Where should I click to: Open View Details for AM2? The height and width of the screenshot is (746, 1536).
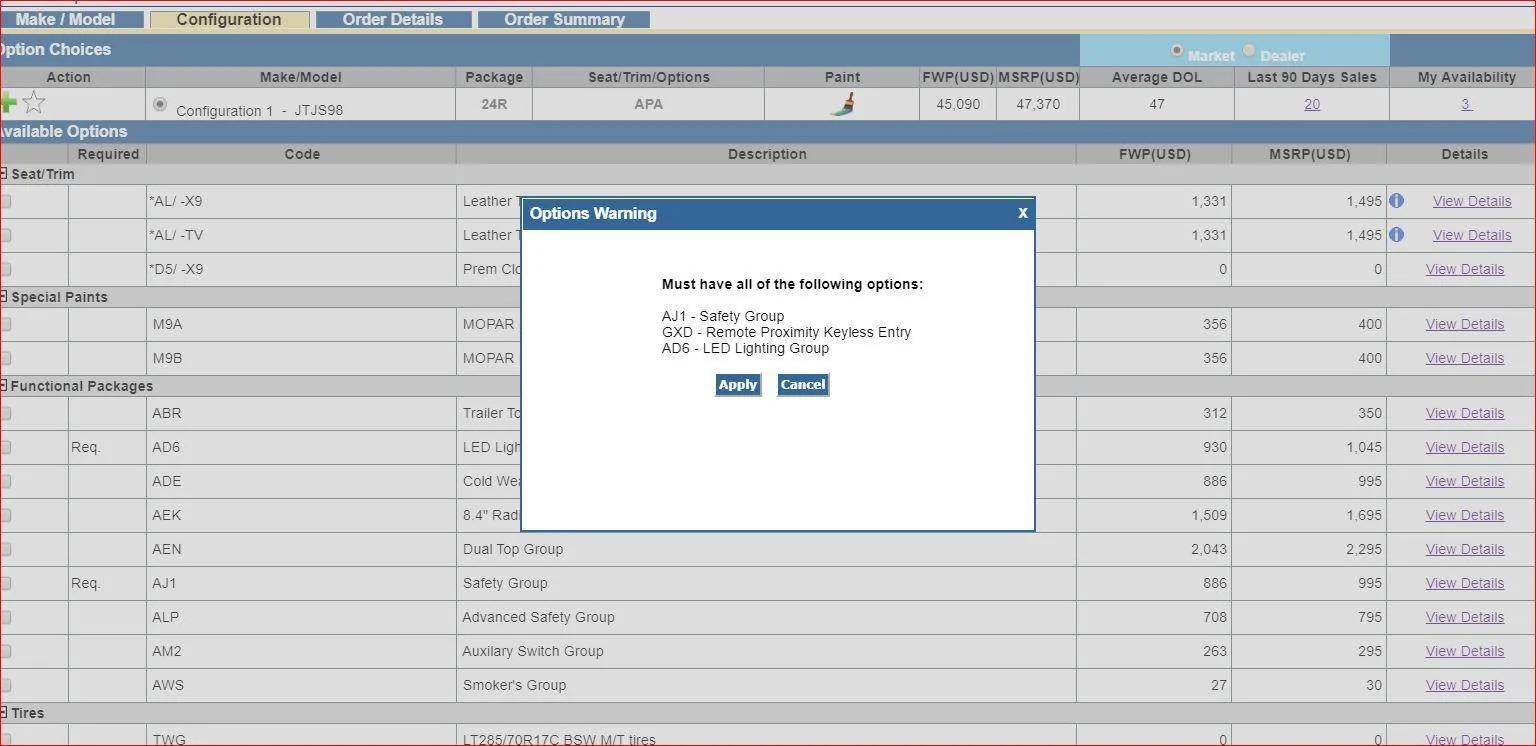1465,651
